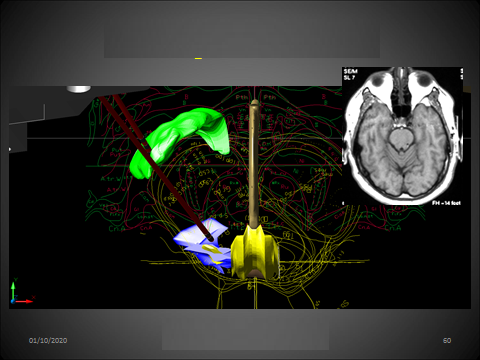Click the small yellow marker above the view
This screenshot has width=480, height=360.
(x=198, y=58)
